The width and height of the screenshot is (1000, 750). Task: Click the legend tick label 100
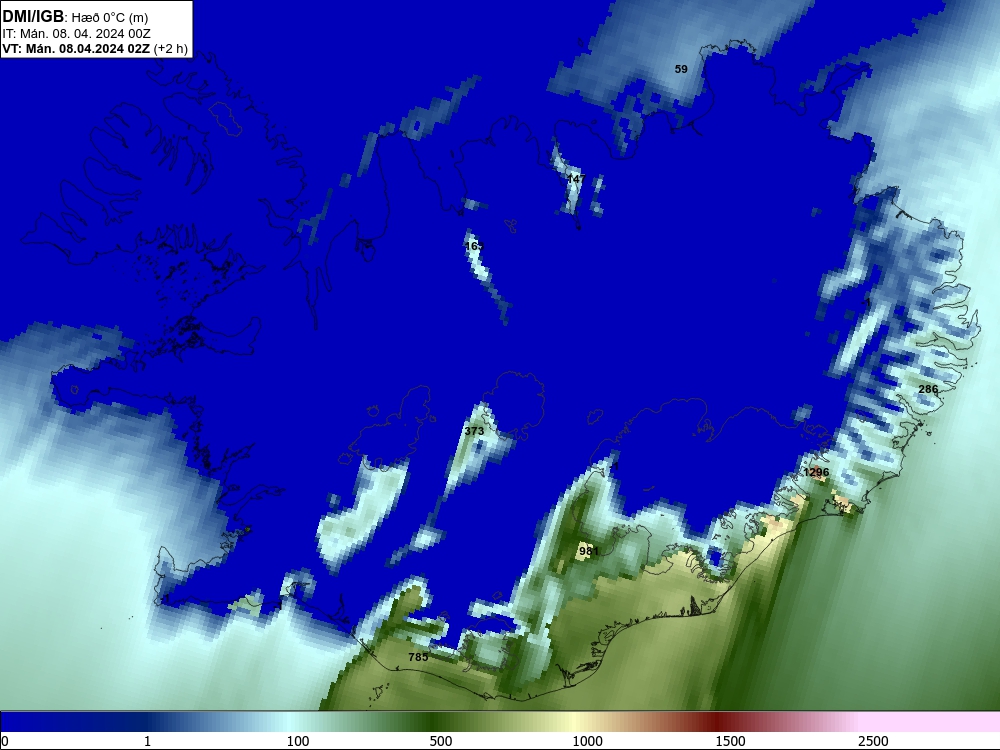tap(298, 741)
